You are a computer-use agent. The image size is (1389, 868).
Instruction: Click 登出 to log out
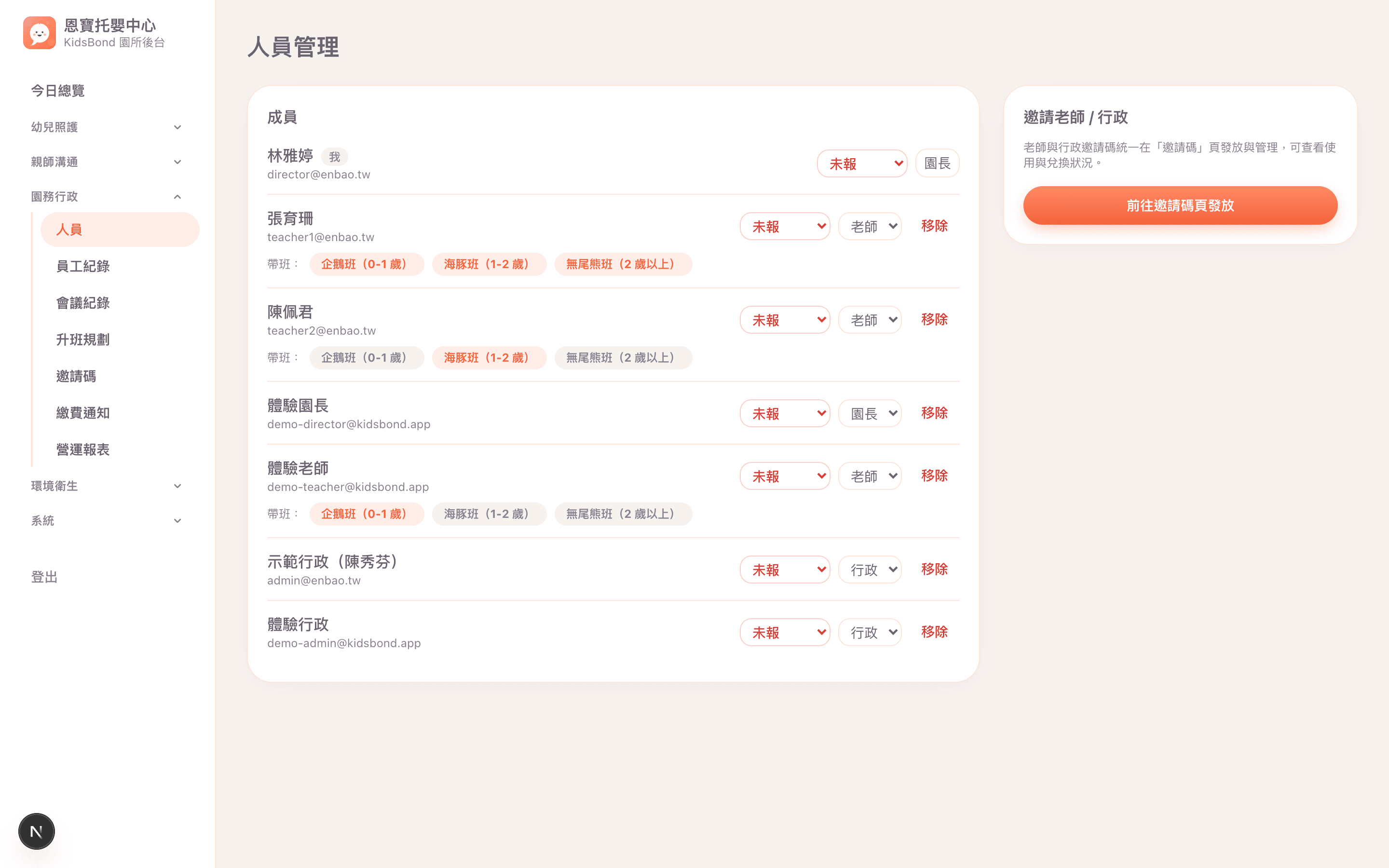pos(44,577)
